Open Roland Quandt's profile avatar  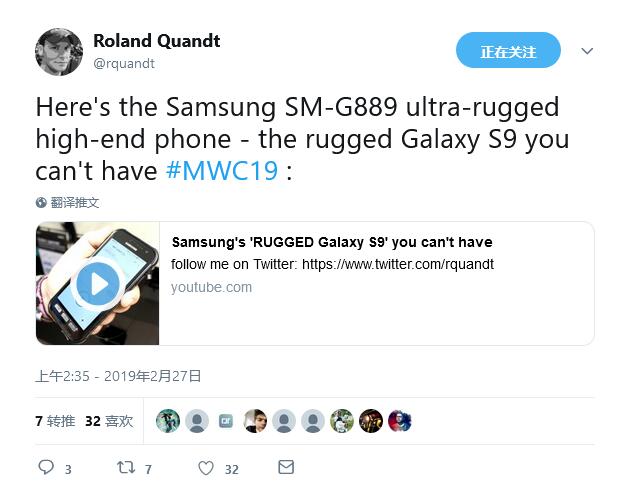tap(59, 52)
